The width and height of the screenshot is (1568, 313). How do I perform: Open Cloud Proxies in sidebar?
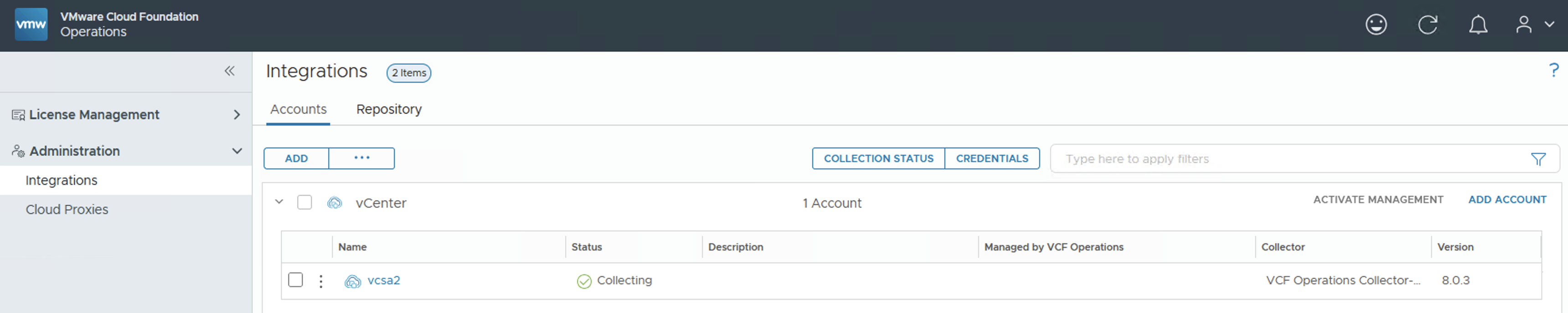67,209
